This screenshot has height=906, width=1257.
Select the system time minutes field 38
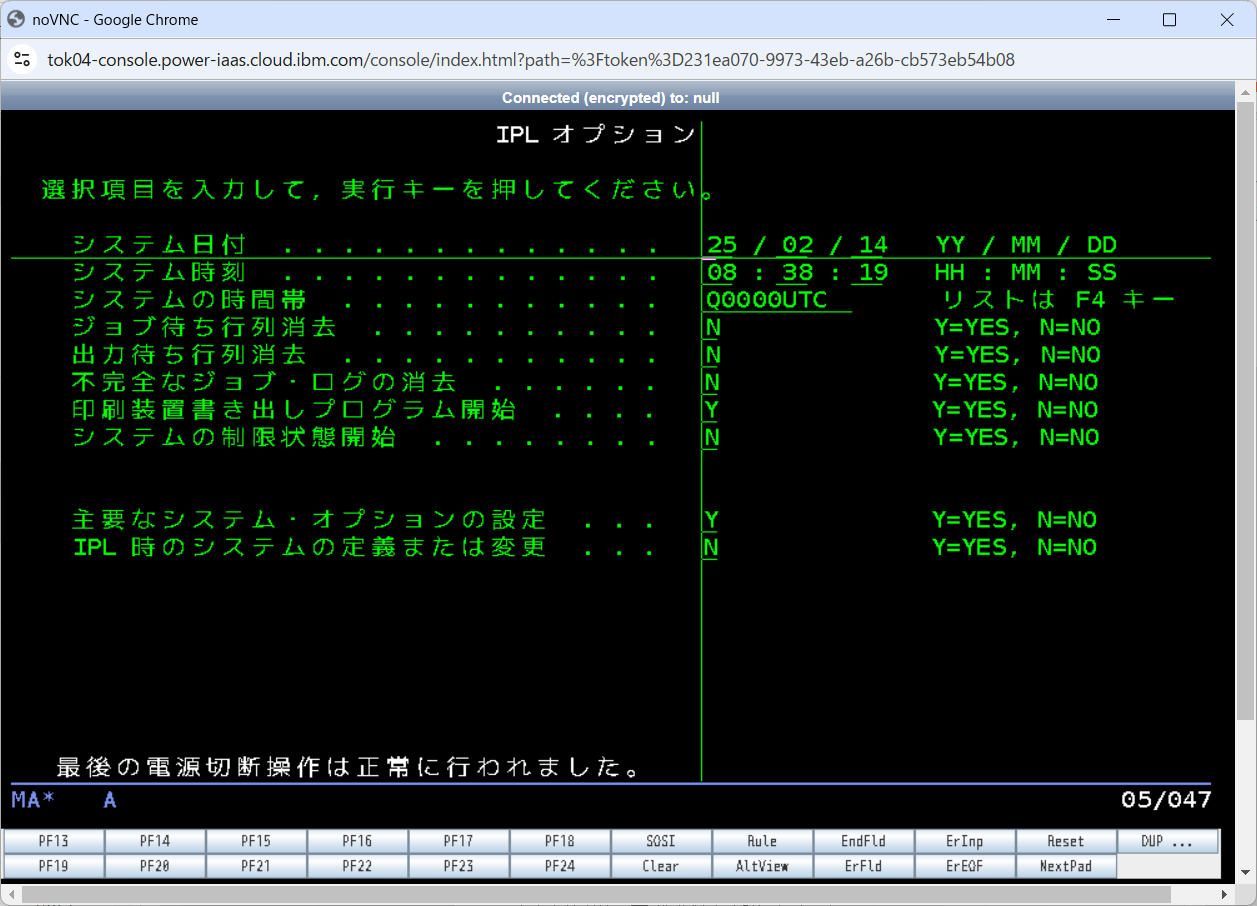797,272
